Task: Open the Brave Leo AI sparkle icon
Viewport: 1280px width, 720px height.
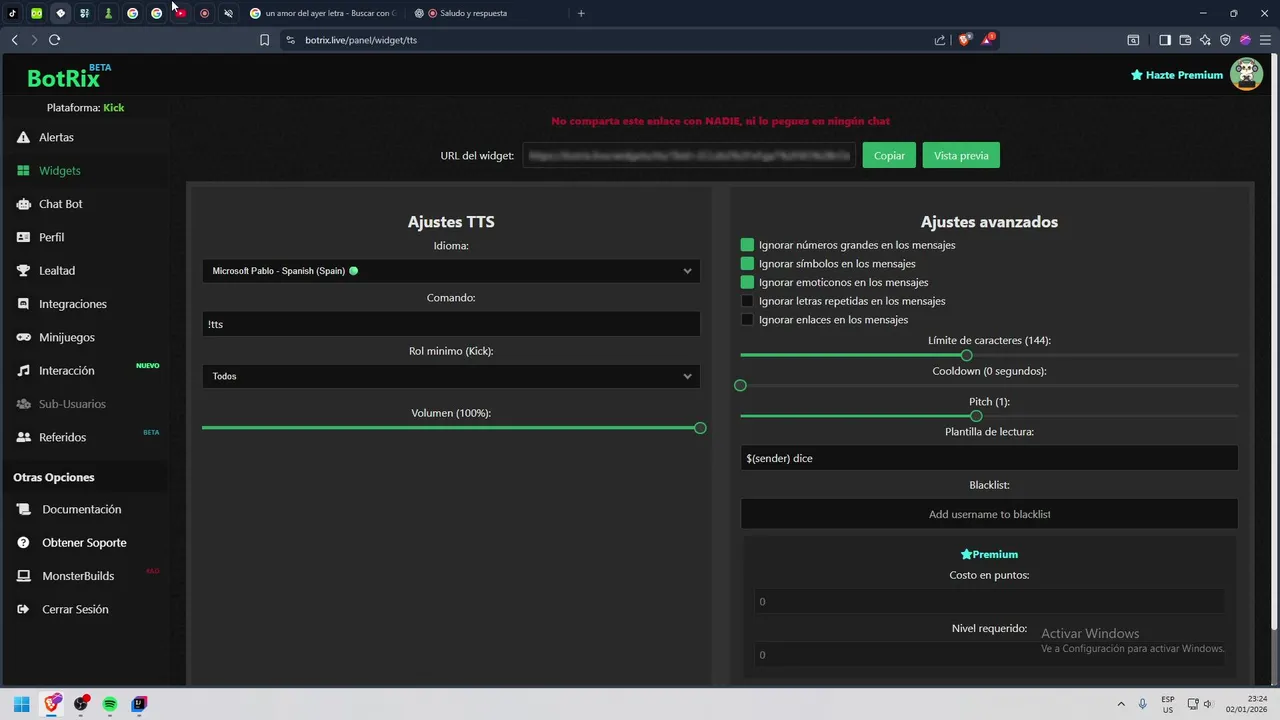Action: pyautogui.click(x=1205, y=40)
